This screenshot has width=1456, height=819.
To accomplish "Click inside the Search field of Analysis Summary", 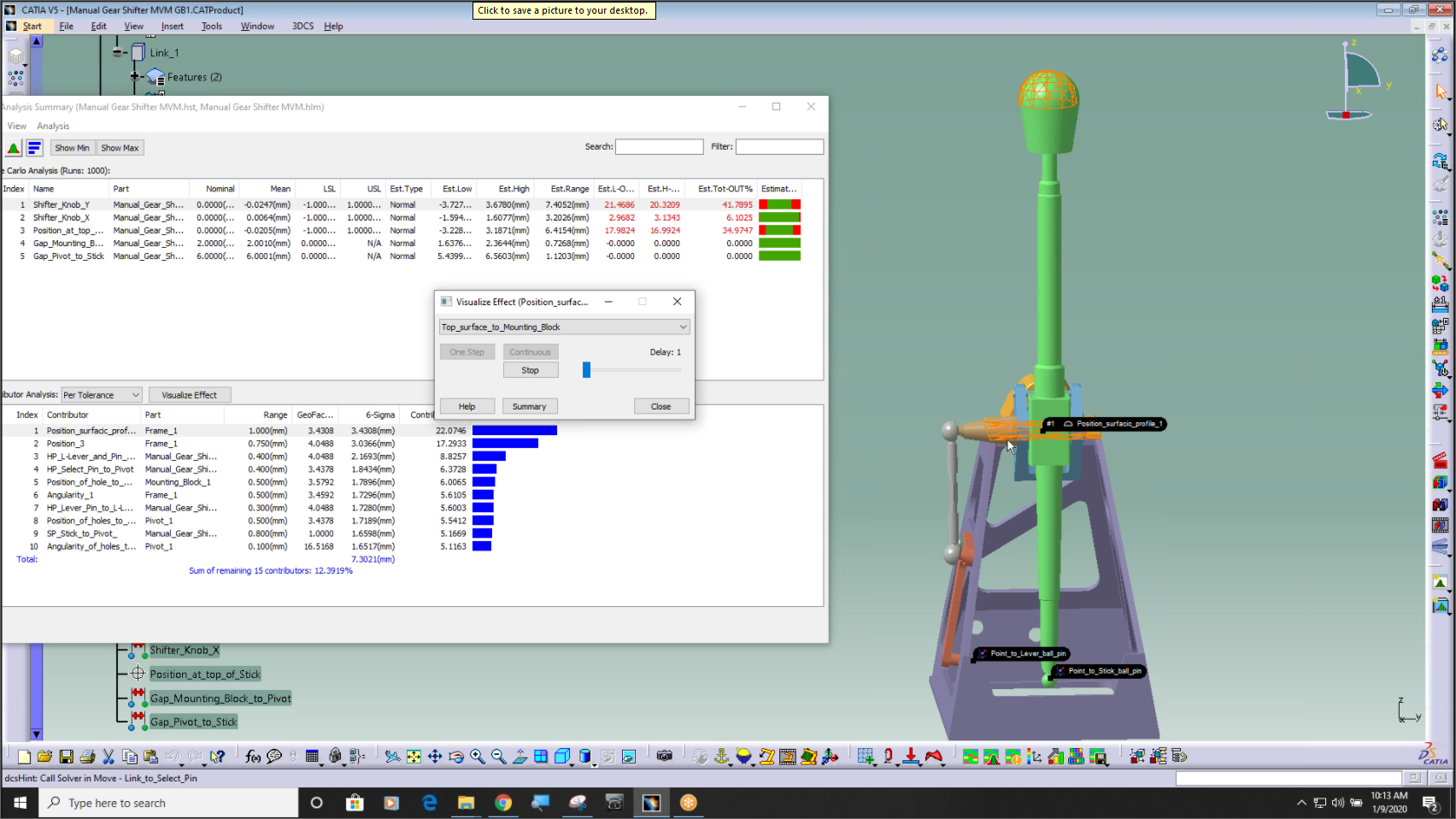I will click(659, 146).
